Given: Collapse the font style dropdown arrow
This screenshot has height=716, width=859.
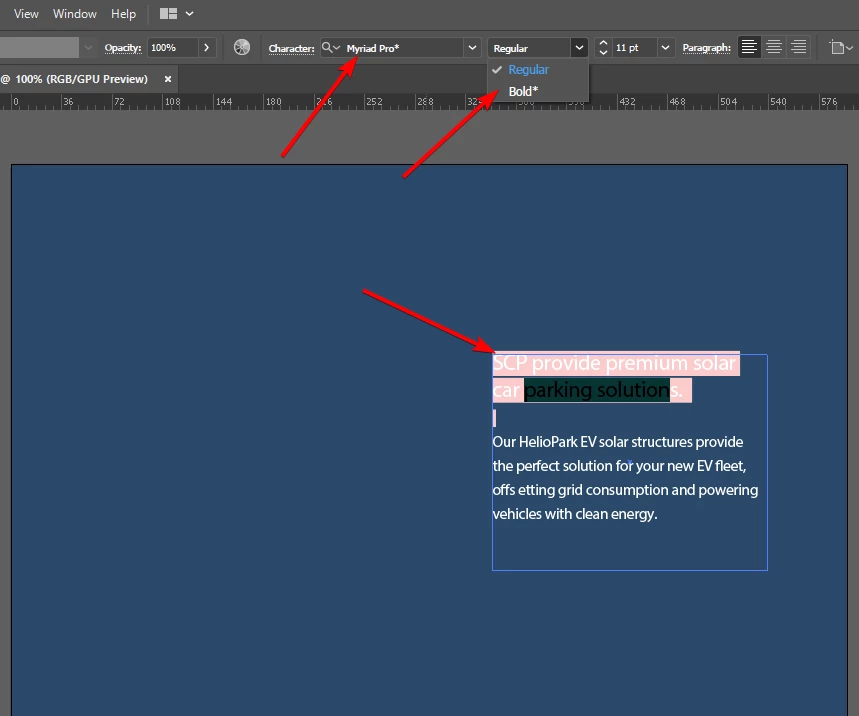Looking at the screenshot, I should point(579,48).
